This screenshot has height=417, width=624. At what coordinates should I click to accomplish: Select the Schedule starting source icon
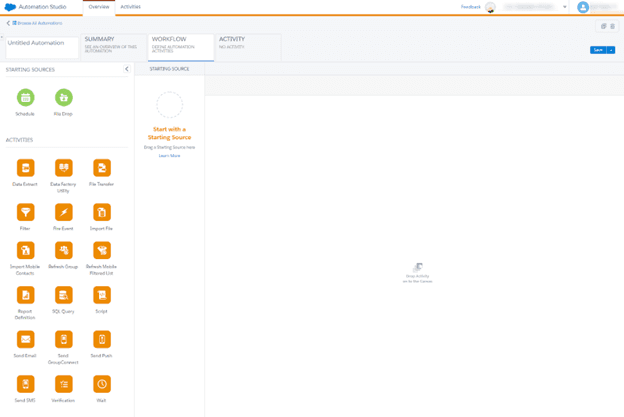25,97
